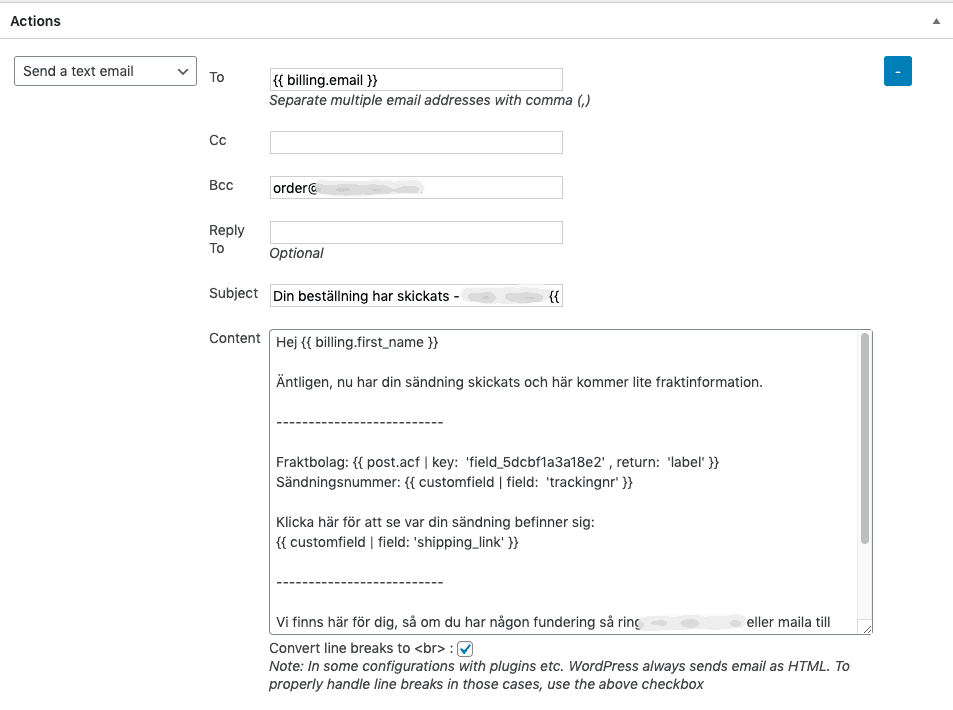Edit the Subject "Din beställning har skickats"
The image size is (953, 710).
coord(415,295)
